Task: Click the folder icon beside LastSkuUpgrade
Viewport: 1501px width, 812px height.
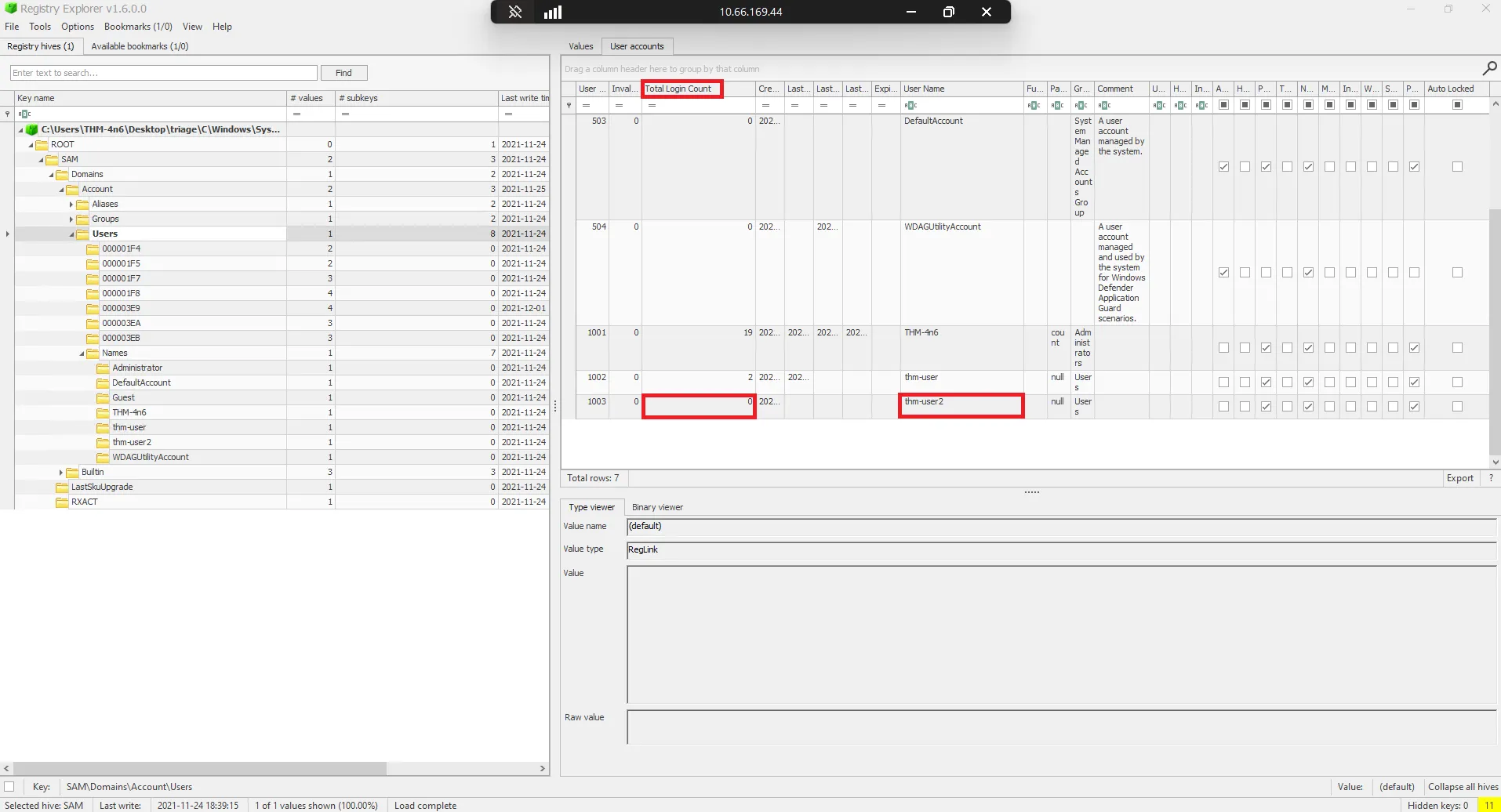Action: pyautogui.click(x=63, y=487)
